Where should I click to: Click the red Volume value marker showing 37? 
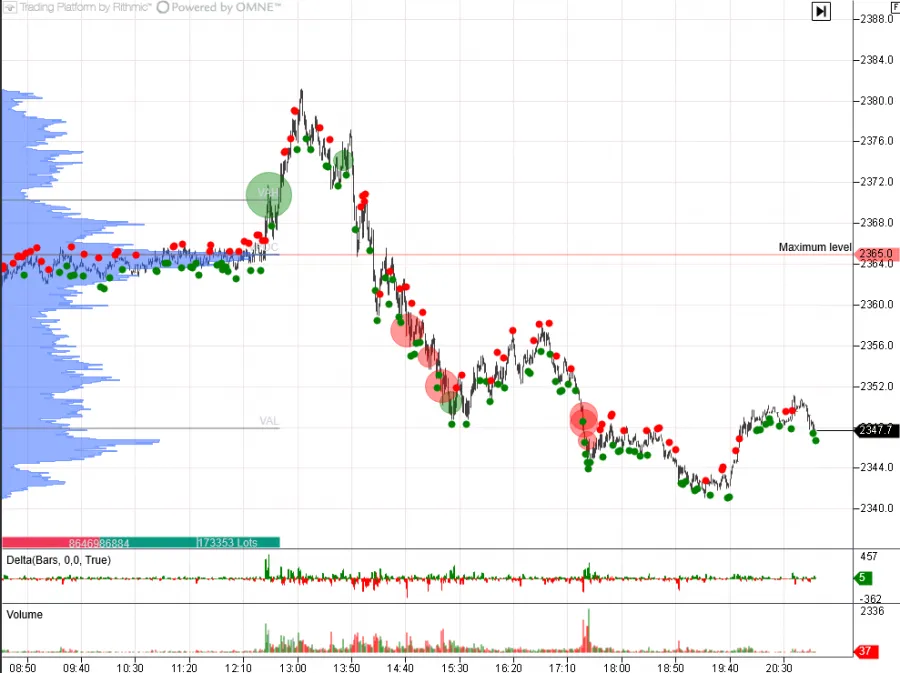pos(865,652)
